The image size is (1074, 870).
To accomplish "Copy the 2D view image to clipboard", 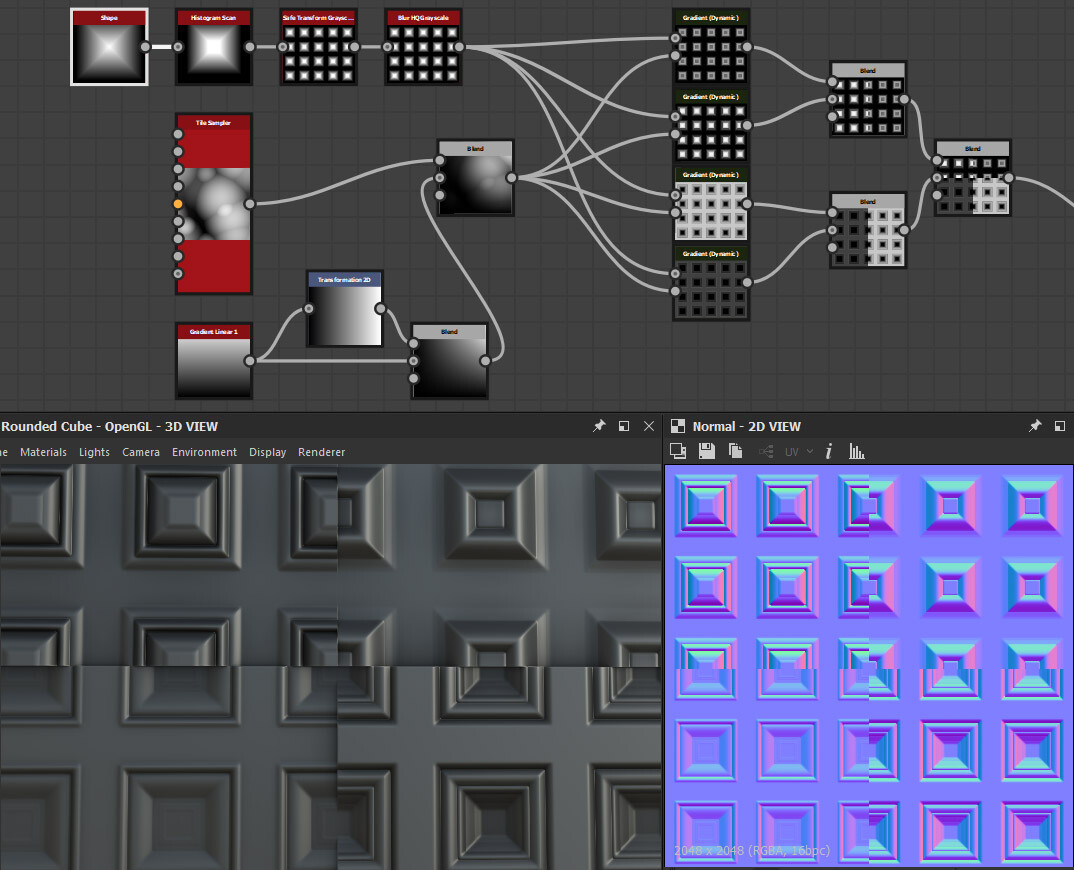I will click(735, 451).
